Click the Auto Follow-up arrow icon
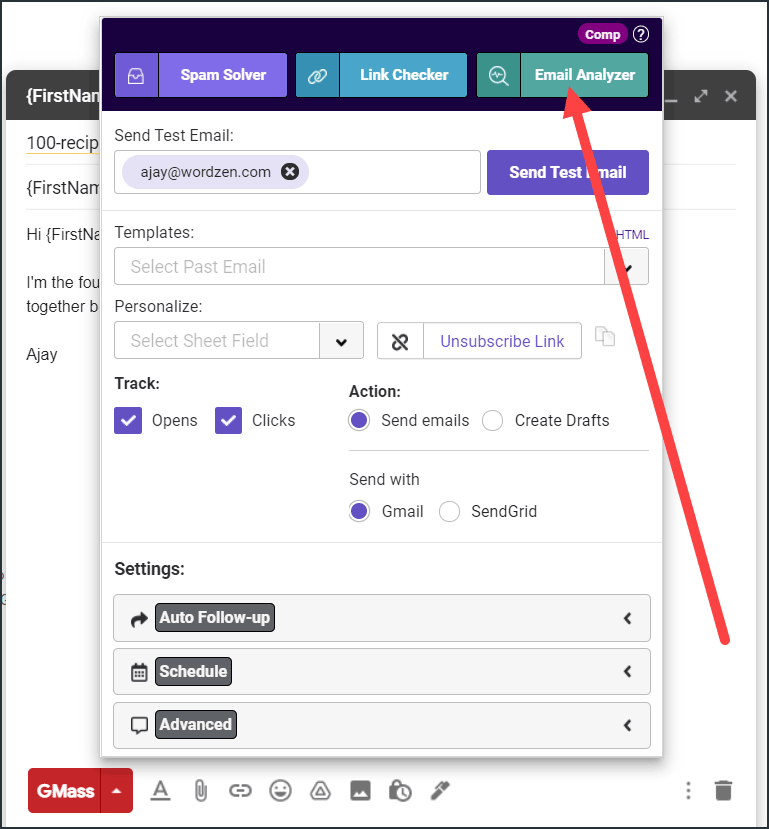The height and width of the screenshot is (829, 769). pos(139,619)
